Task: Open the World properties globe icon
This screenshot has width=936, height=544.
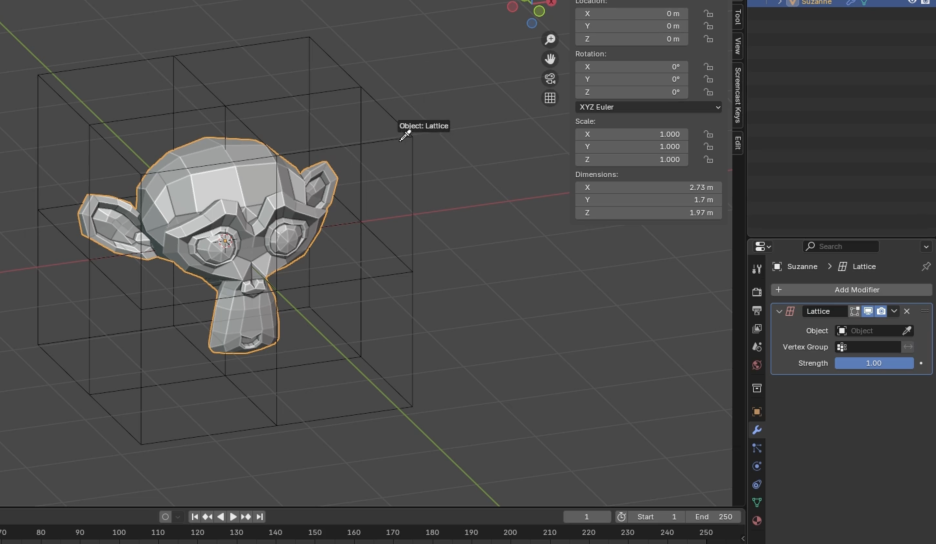Action: [x=757, y=365]
